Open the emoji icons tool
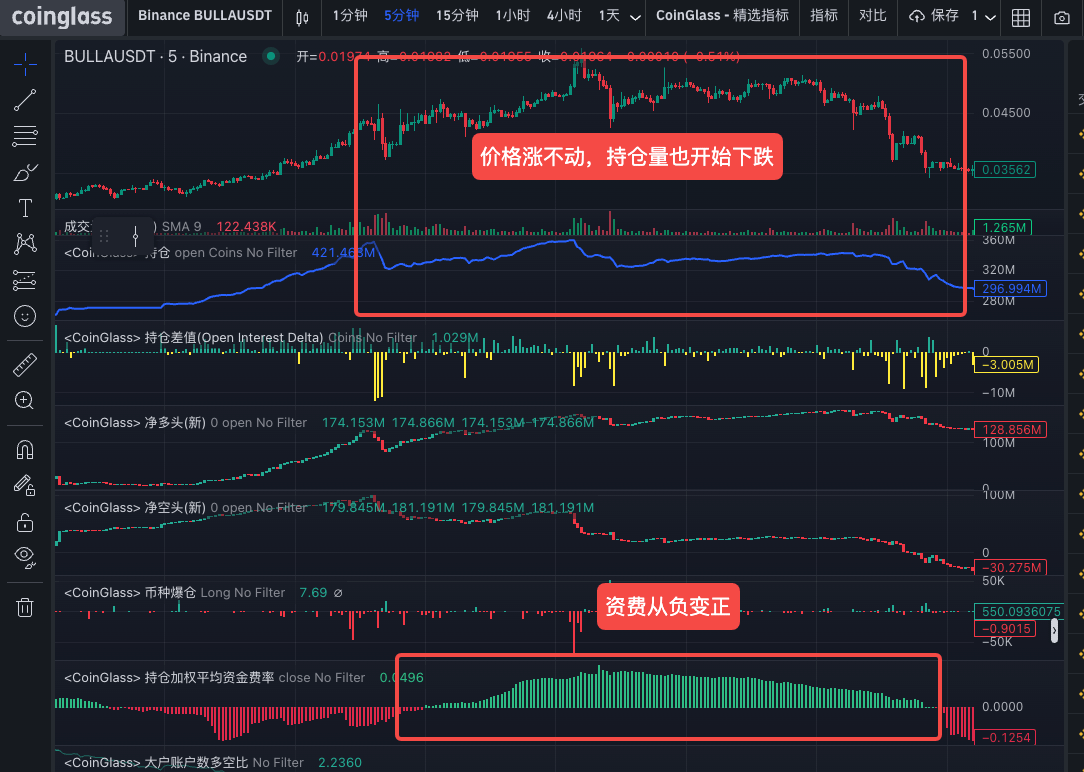The height and width of the screenshot is (772, 1084). [25, 317]
